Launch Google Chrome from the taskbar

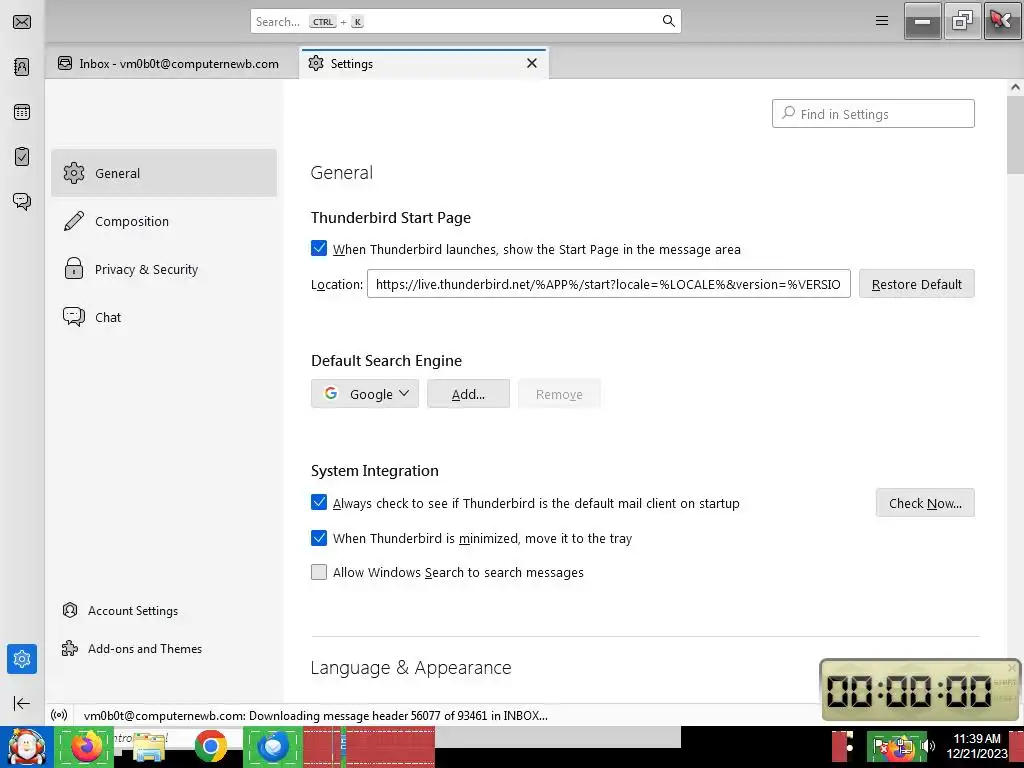tap(210, 746)
